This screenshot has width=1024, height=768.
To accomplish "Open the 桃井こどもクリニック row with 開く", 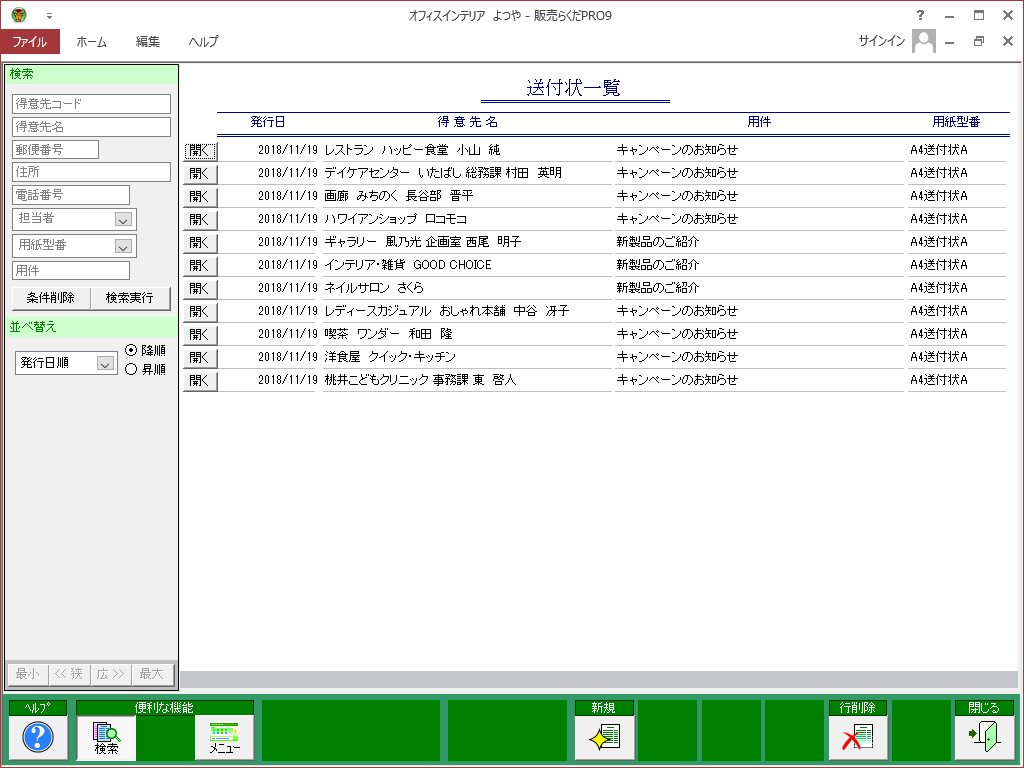I will pos(200,380).
